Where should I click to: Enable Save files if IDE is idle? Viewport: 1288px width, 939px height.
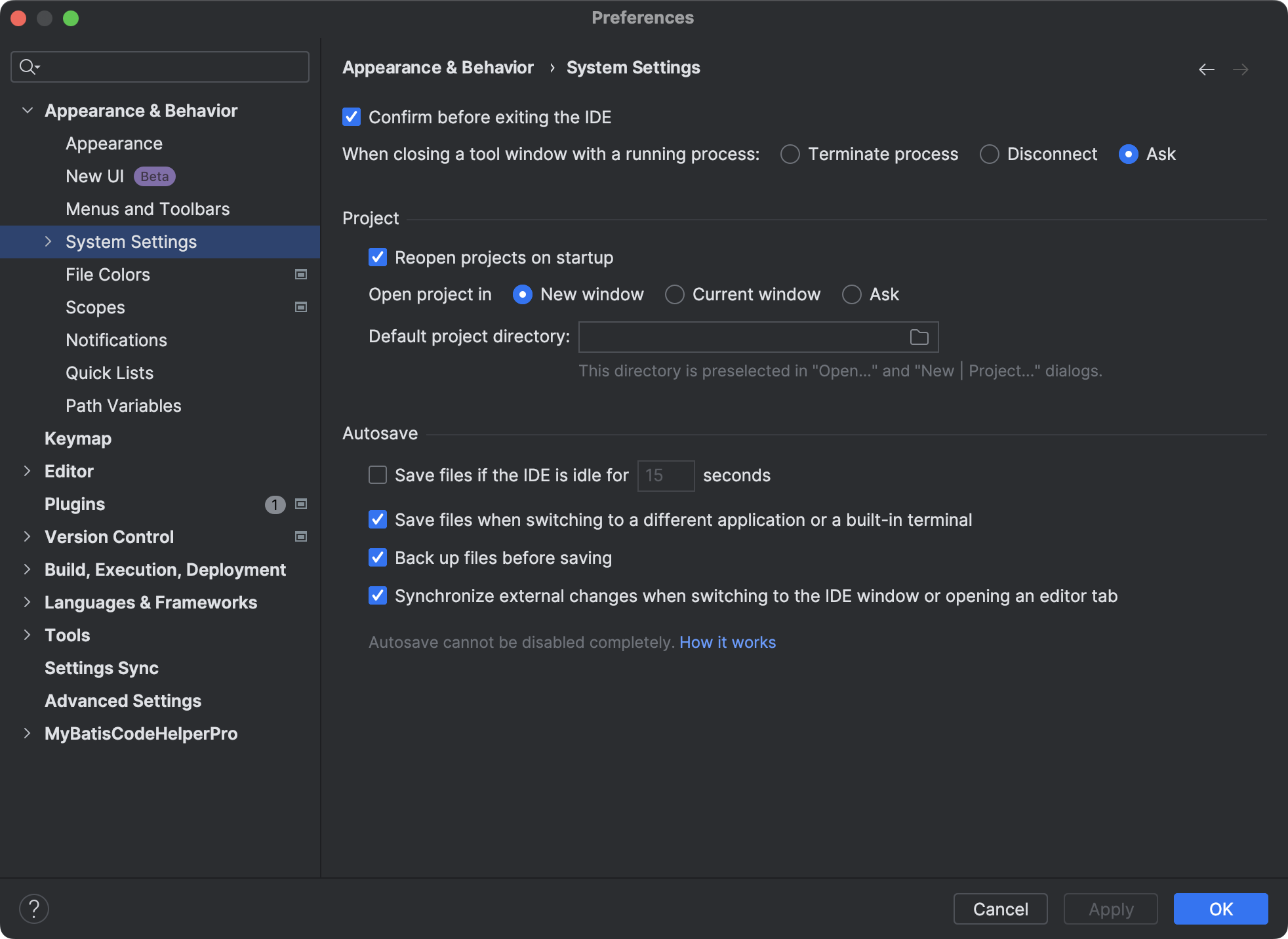(378, 475)
